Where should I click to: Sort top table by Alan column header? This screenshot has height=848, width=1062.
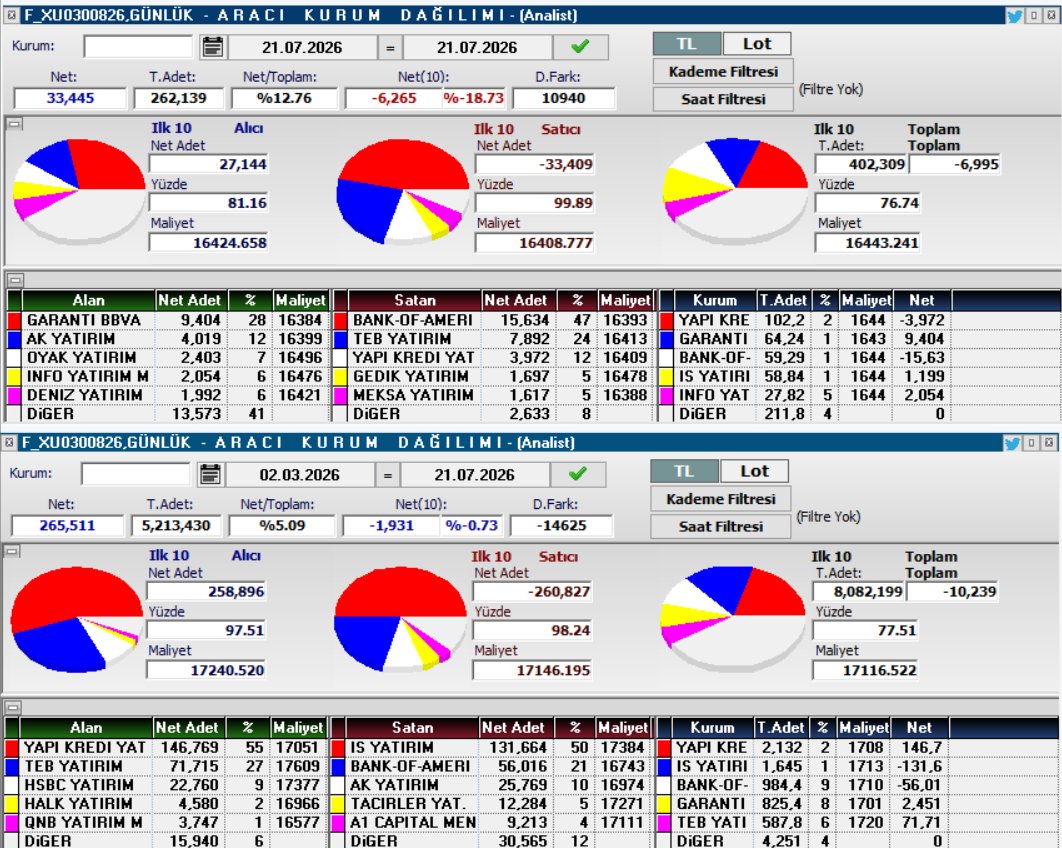89,300
